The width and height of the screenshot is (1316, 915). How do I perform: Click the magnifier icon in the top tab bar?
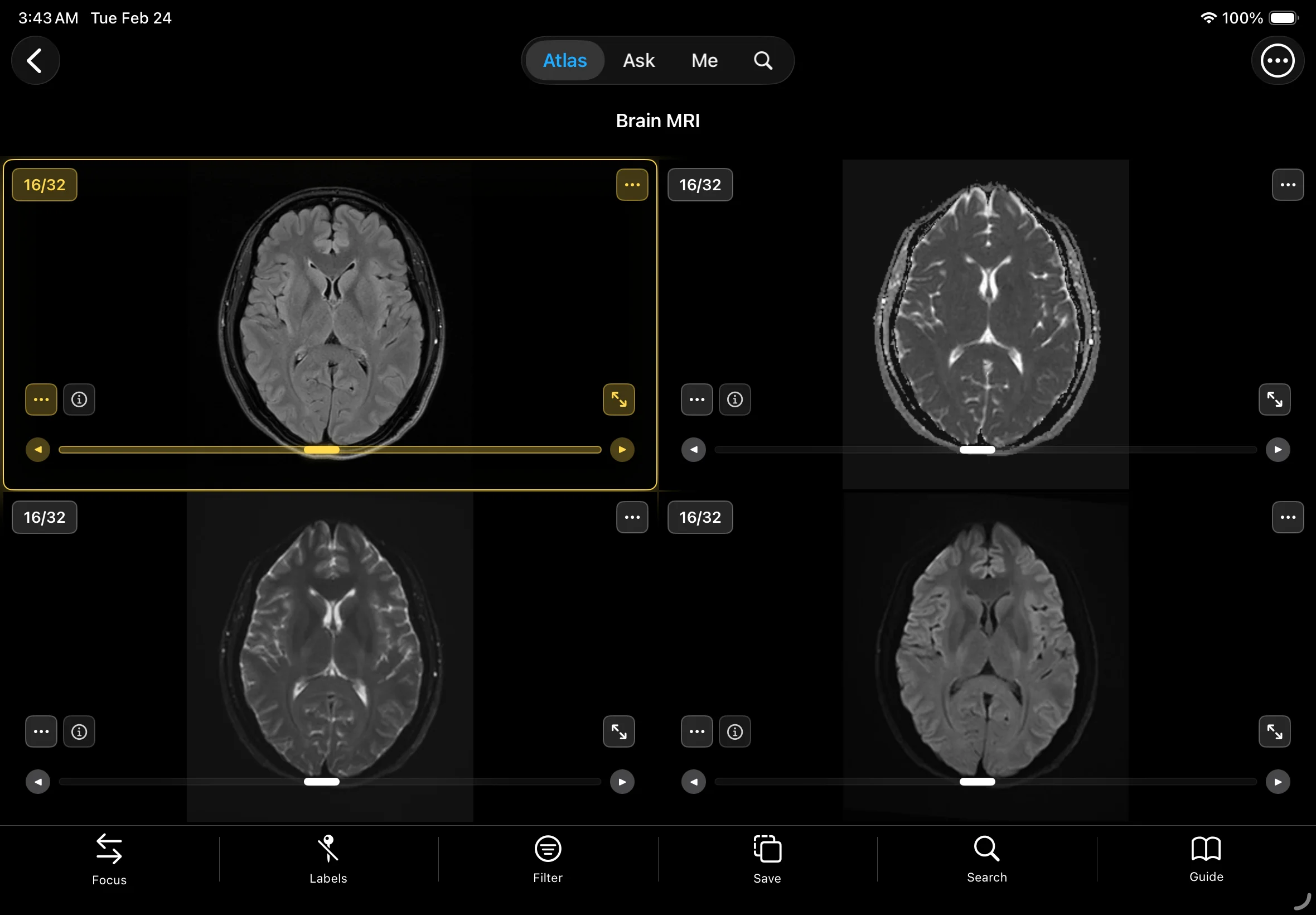pyautogui.click(x=763, y=61)
